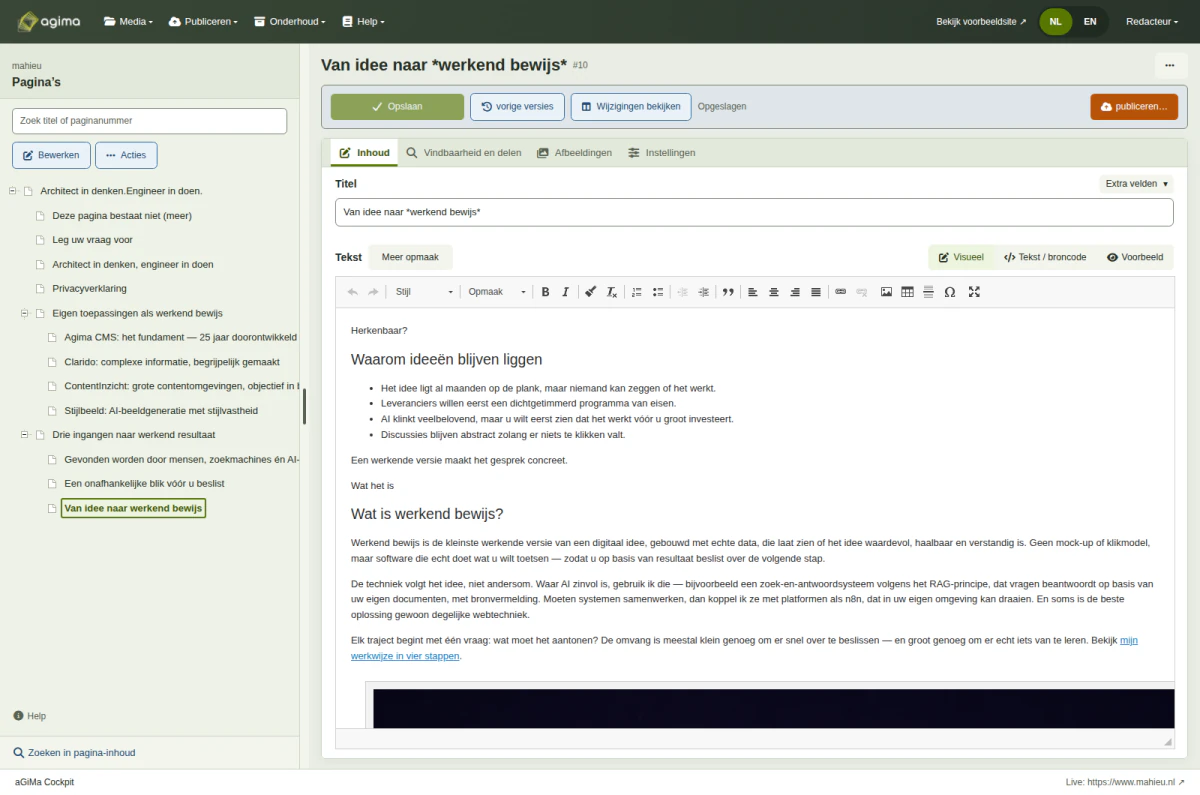
Task: Open the Extra velden dropdown
Action: (1136, 184)
